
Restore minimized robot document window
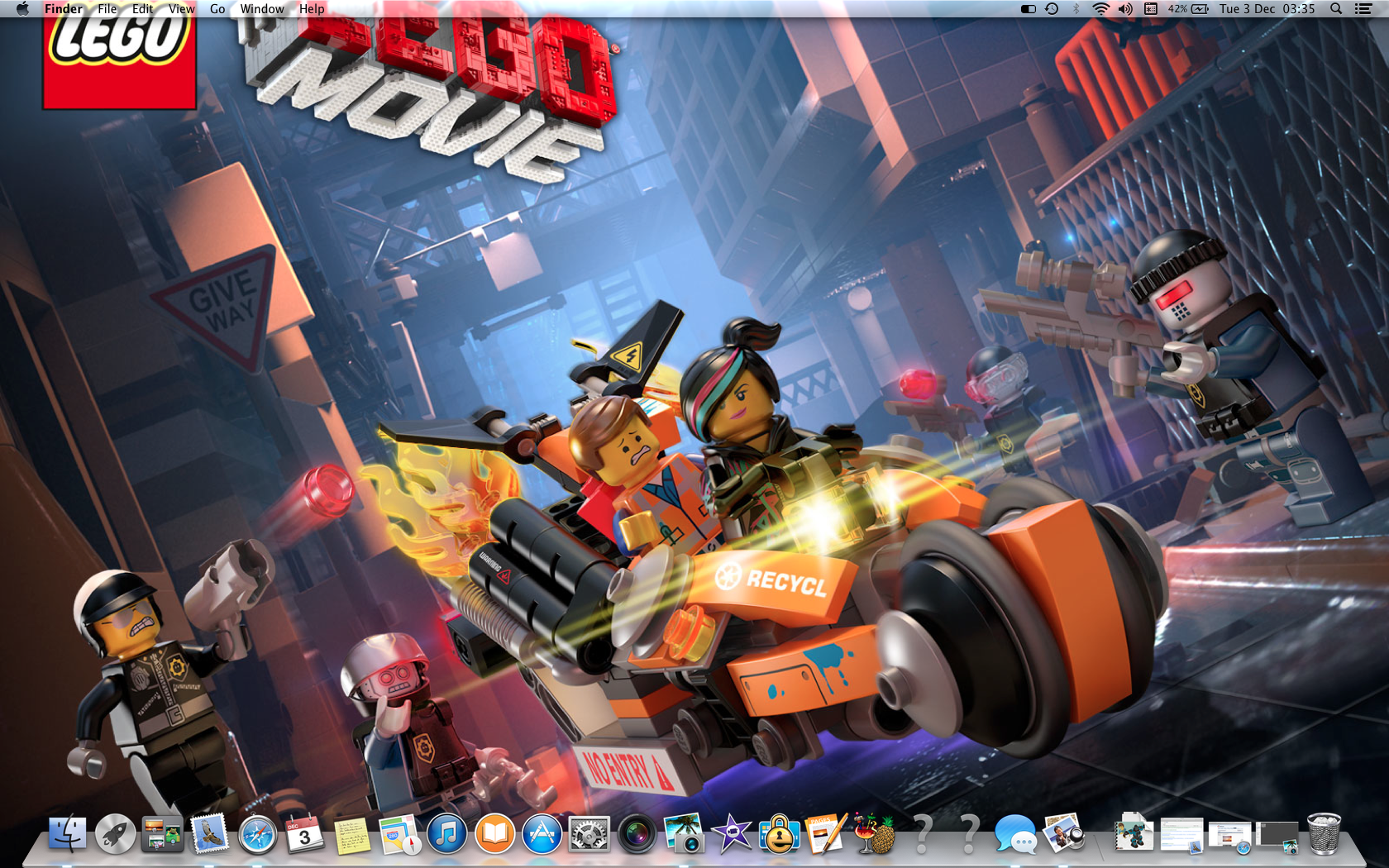1134,833
